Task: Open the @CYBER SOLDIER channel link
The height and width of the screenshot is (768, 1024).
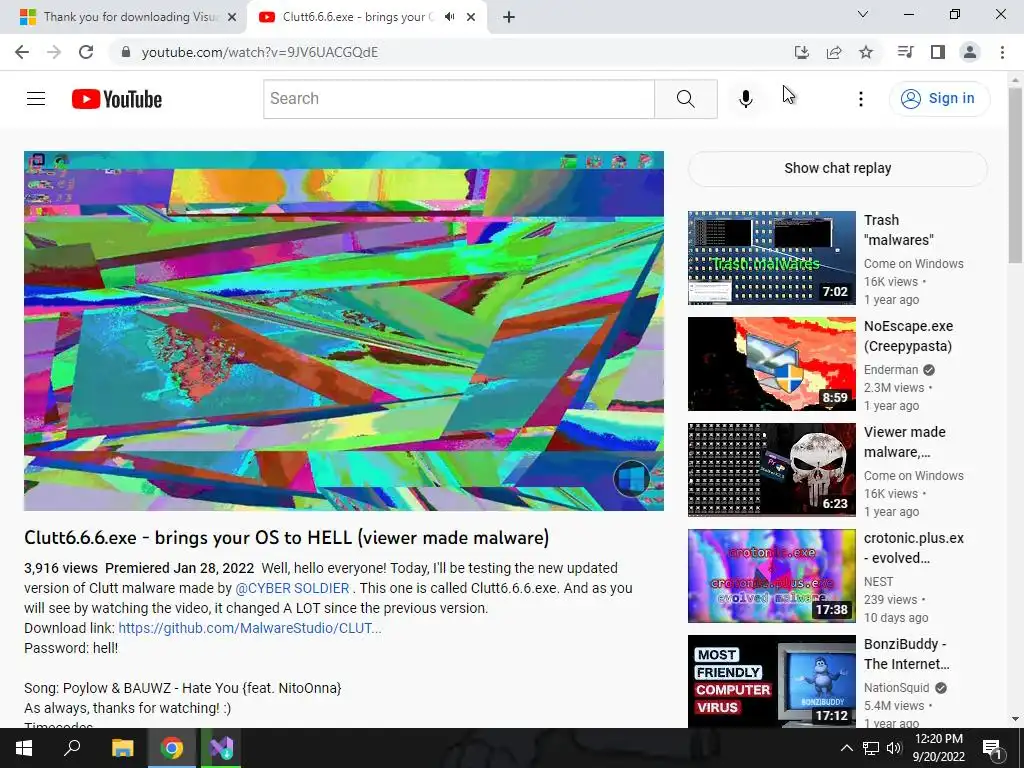Action: (292, 588)
